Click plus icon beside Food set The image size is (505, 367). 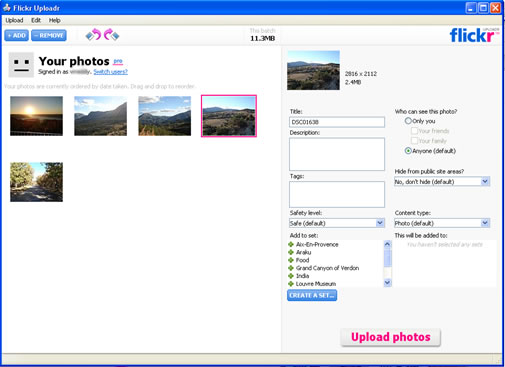click(291, 260)
